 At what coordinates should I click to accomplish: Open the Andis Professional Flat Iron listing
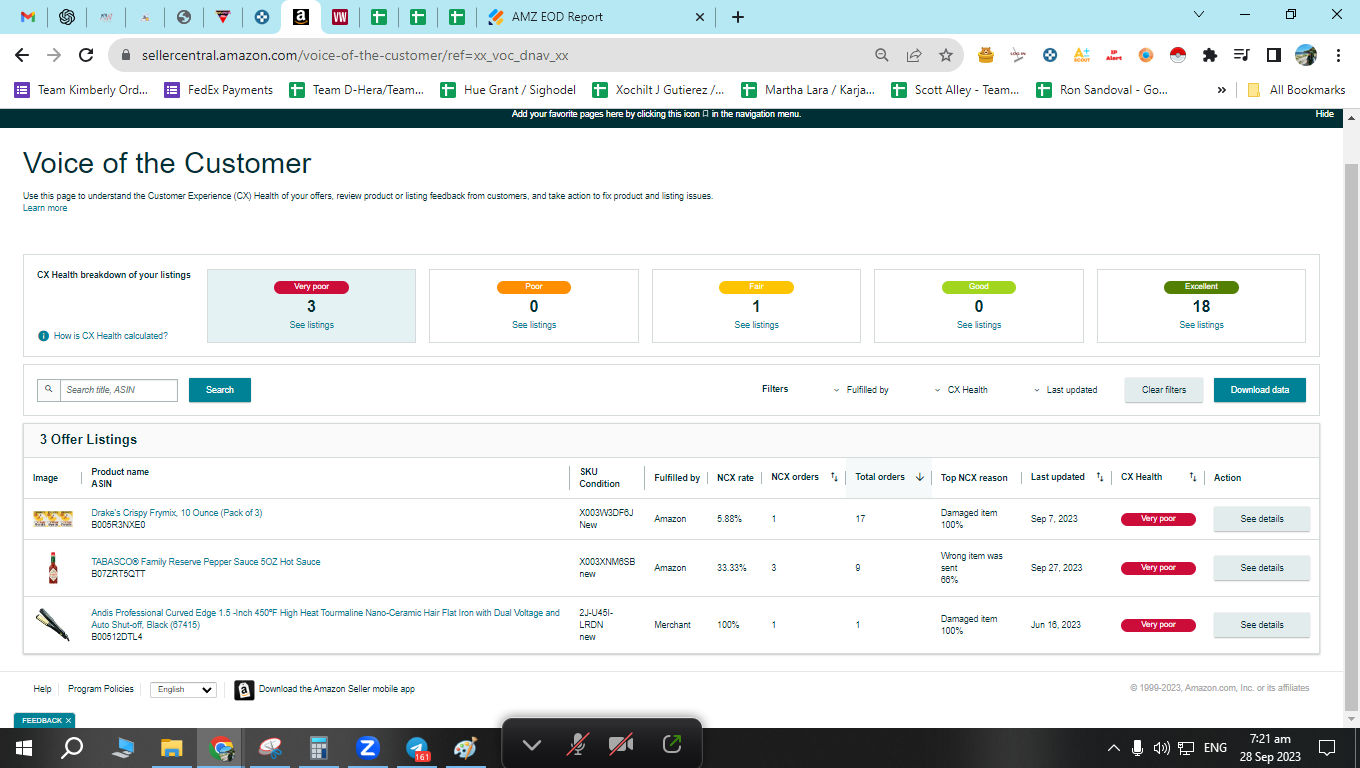click(325, 619)
